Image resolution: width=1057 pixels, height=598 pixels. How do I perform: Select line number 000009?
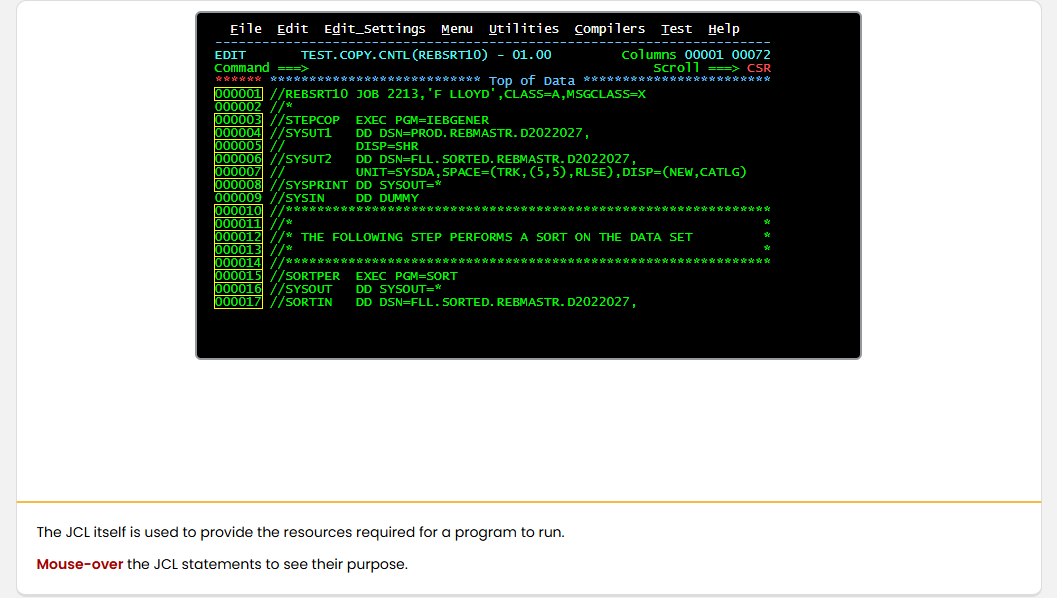[238, 198]
